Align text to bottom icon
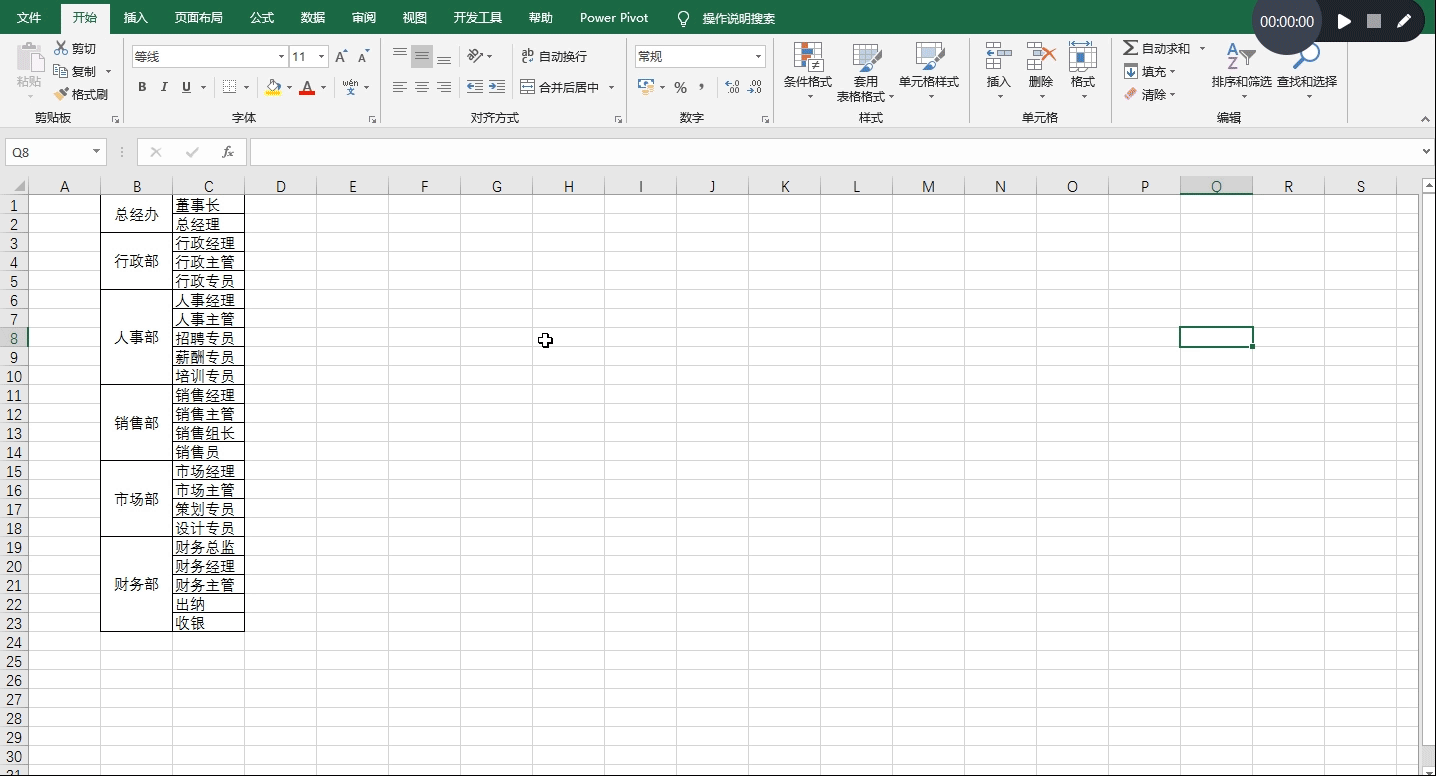The width and height of the screenshot is (1436, 776). (x=444, y=57)
